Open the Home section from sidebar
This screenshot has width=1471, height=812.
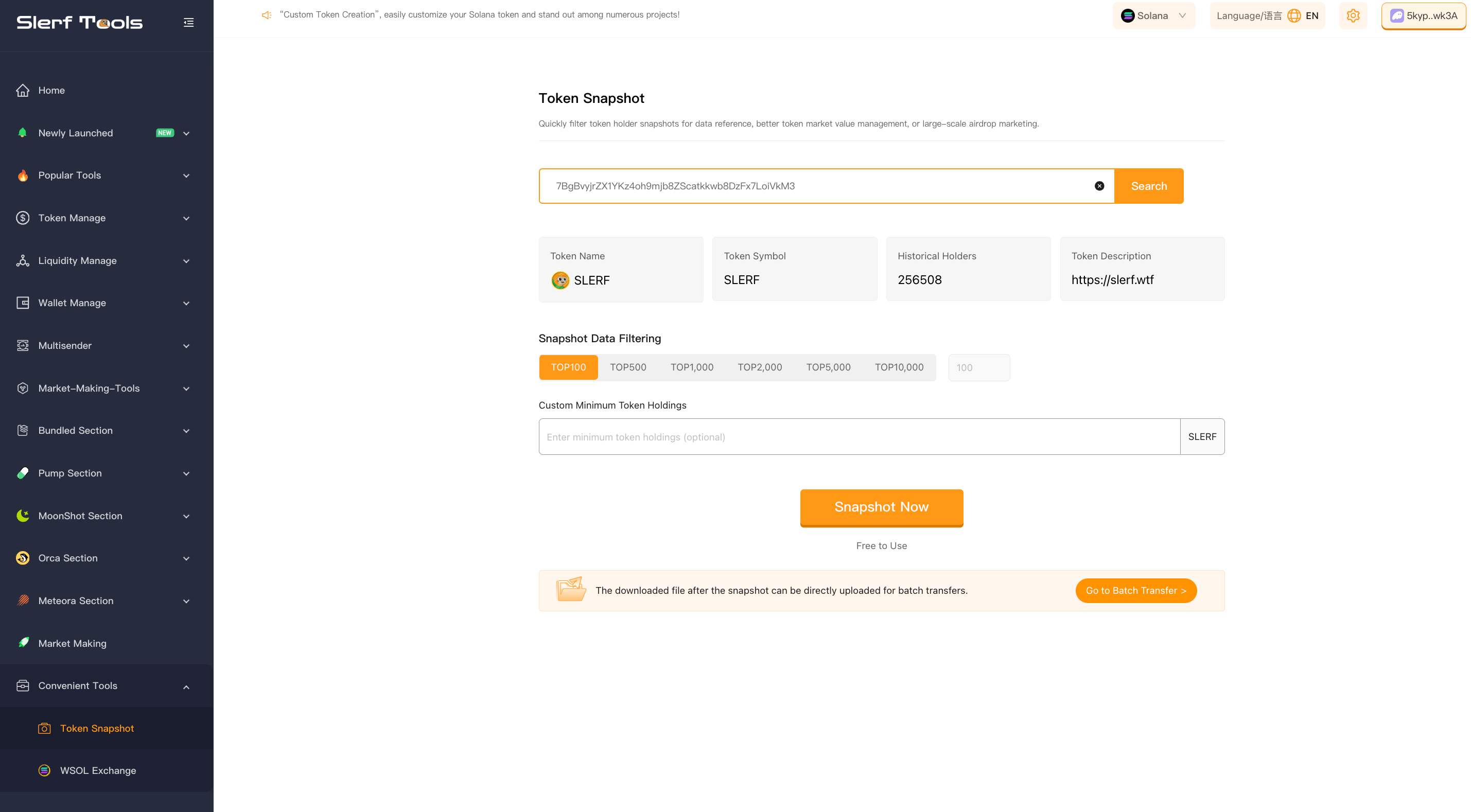click(x=51, y=90)
